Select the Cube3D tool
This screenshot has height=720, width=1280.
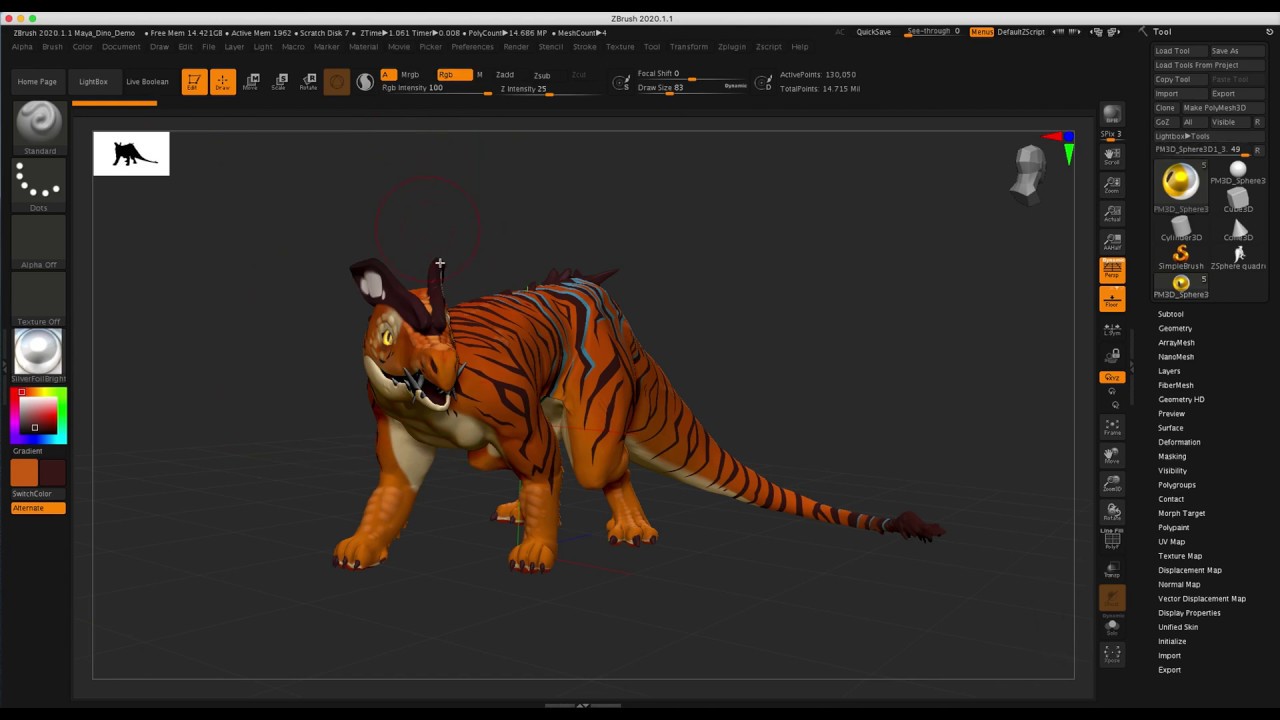(x=1238, y=201)
